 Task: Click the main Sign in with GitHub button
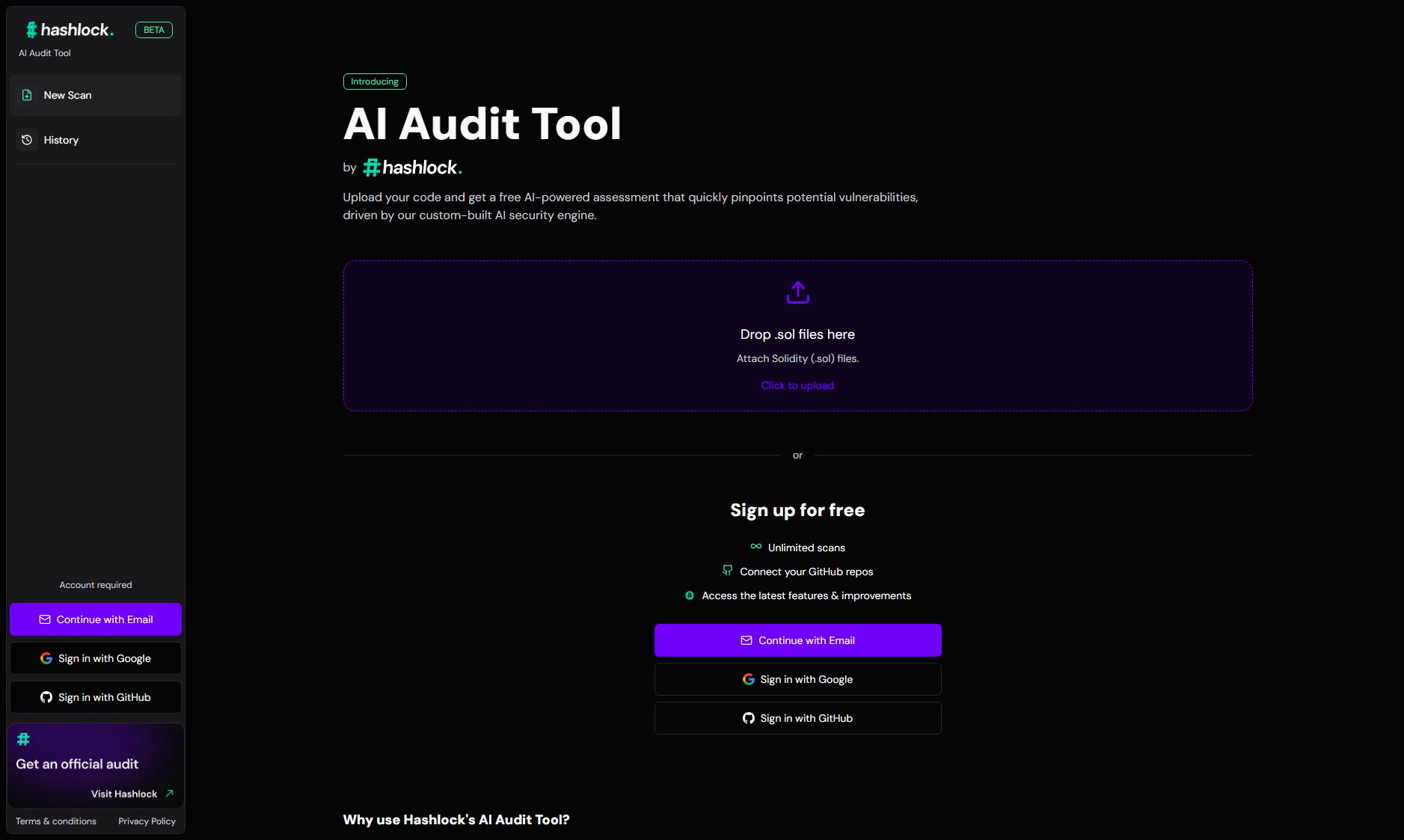(798, 718)
